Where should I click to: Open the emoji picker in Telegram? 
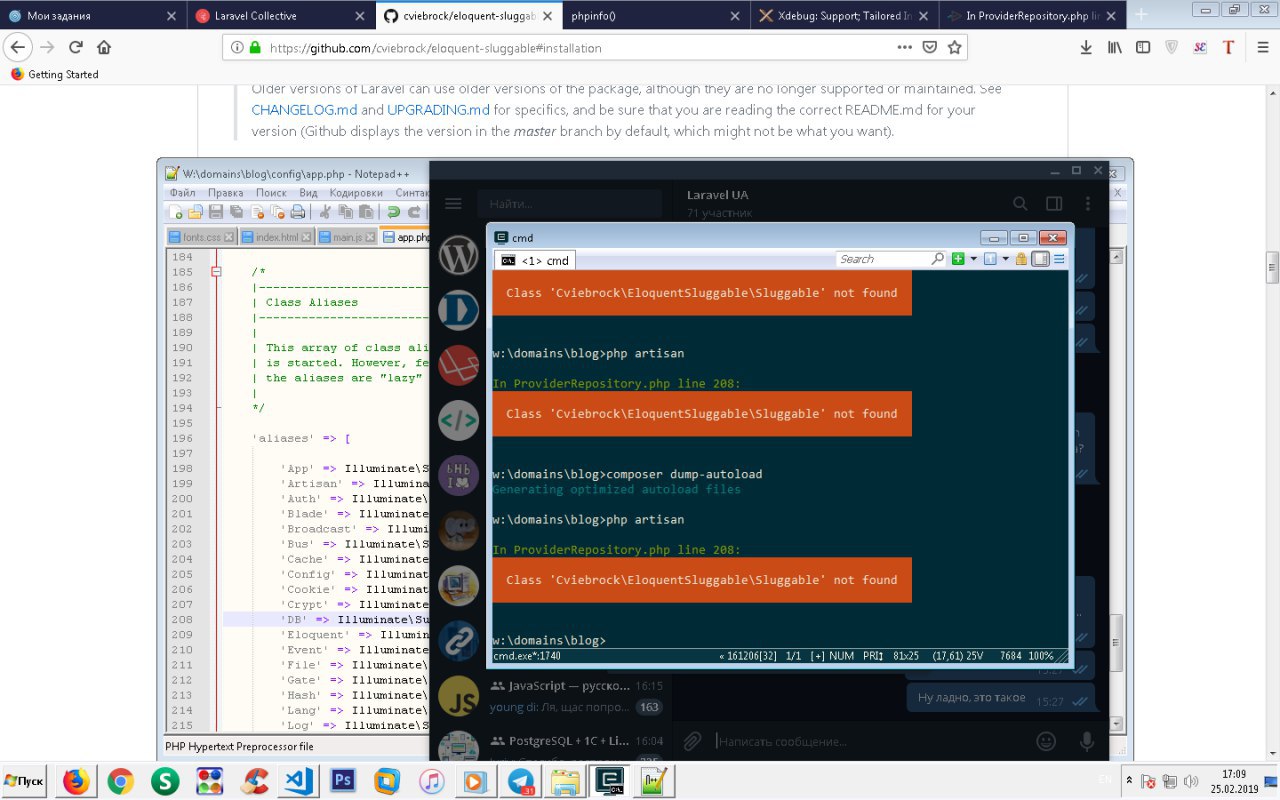[1047, 741]
